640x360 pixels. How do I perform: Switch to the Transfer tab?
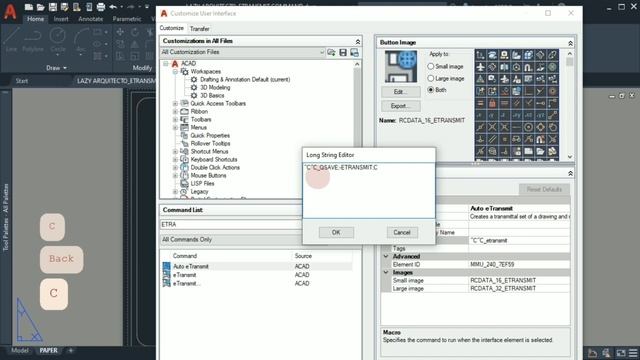pos(200,29)
